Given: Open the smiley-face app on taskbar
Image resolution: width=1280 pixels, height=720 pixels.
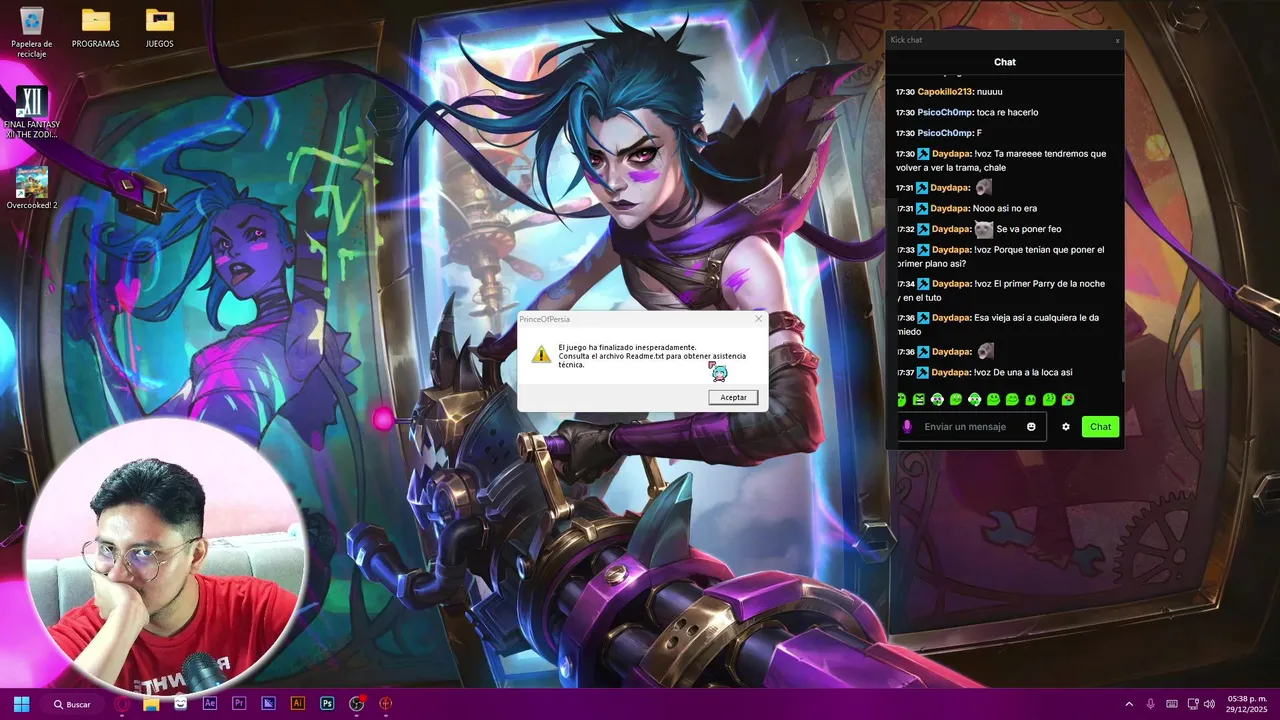Looking at the screenshot, I should click(x=180, y=704).
